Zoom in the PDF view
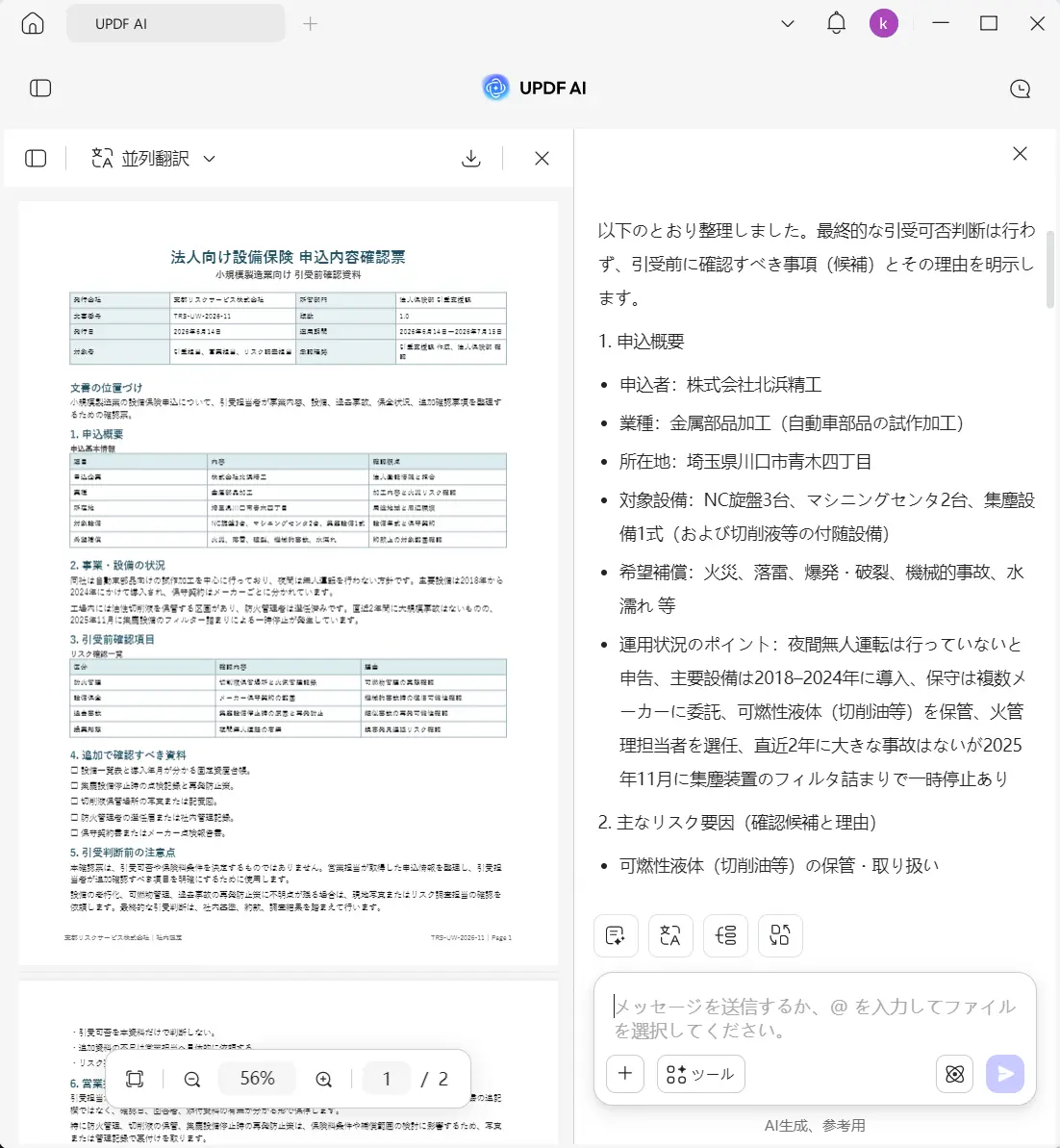The height and width of the screenshot is (1148, 1060). (323, 1079)
